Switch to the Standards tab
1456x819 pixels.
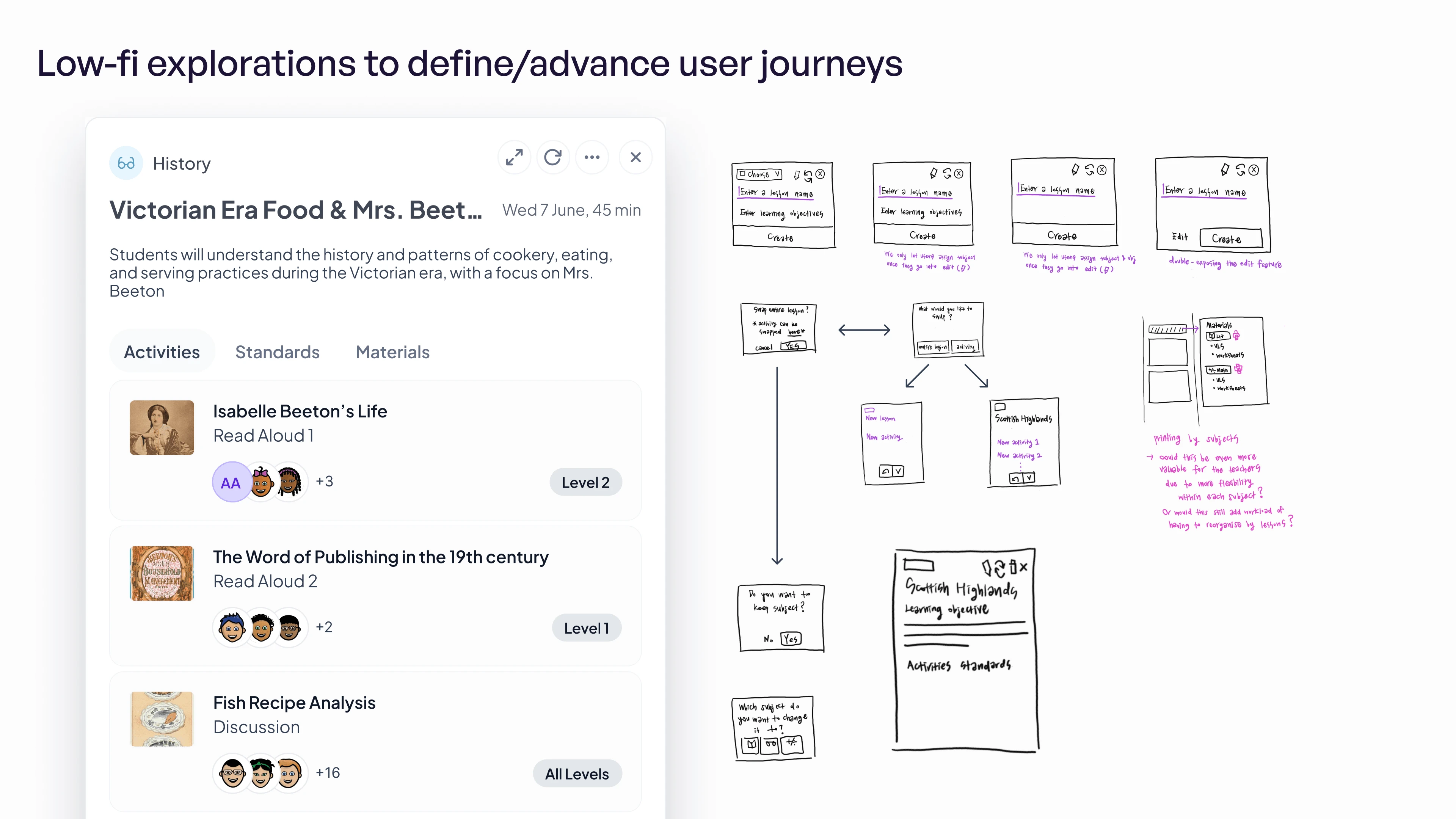coord(277,352)
